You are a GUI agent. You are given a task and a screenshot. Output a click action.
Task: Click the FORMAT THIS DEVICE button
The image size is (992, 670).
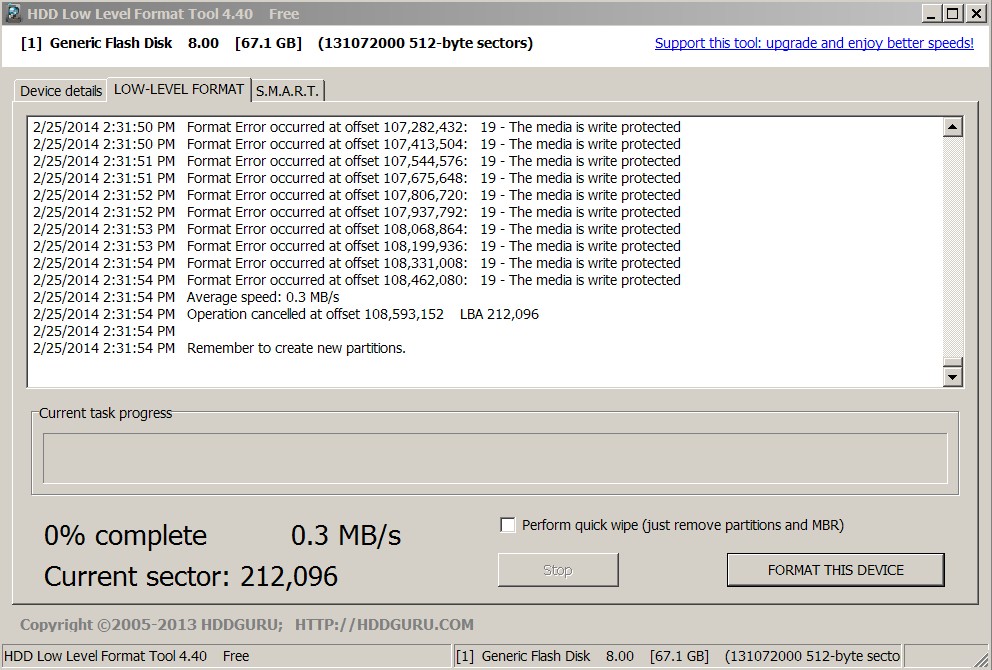pyautogui.click(x=835, y=570)
